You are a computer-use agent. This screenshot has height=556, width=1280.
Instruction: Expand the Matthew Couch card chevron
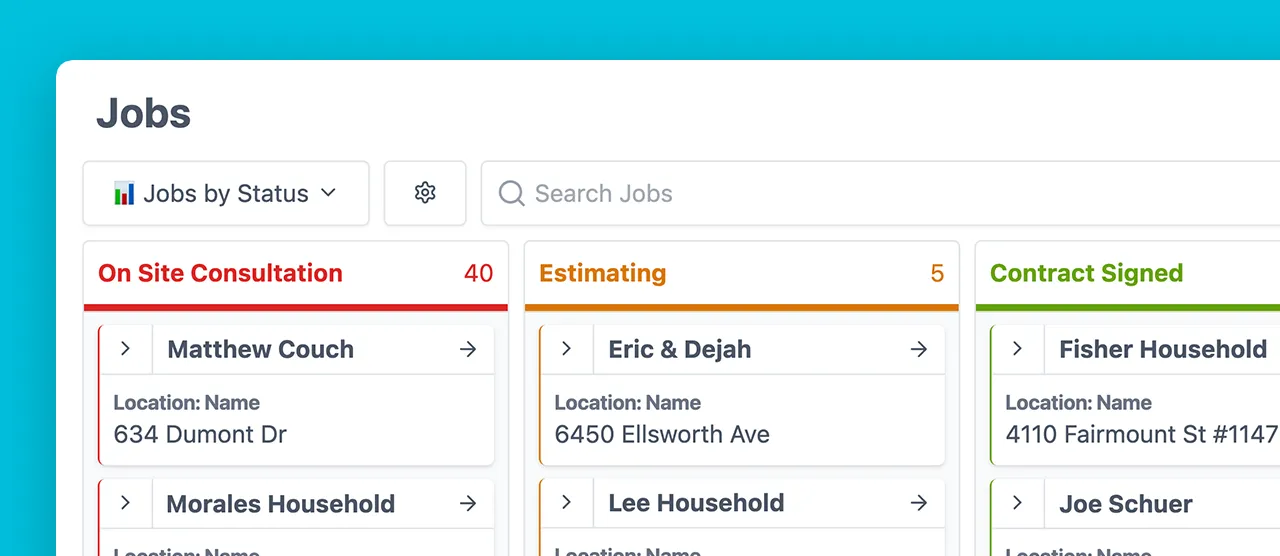pyautogui.click(x=126, y=349)
